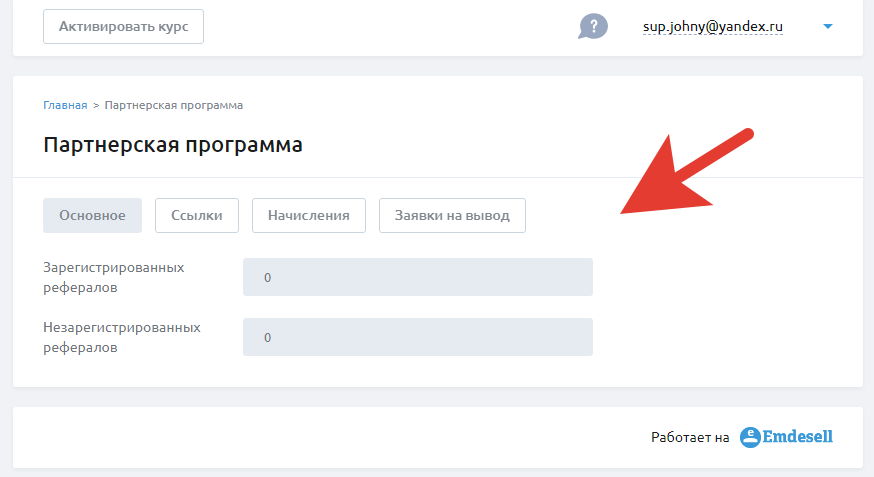Click the help question mark icon
The width and height of the screenshot is (874, 477).
point(593,26)
